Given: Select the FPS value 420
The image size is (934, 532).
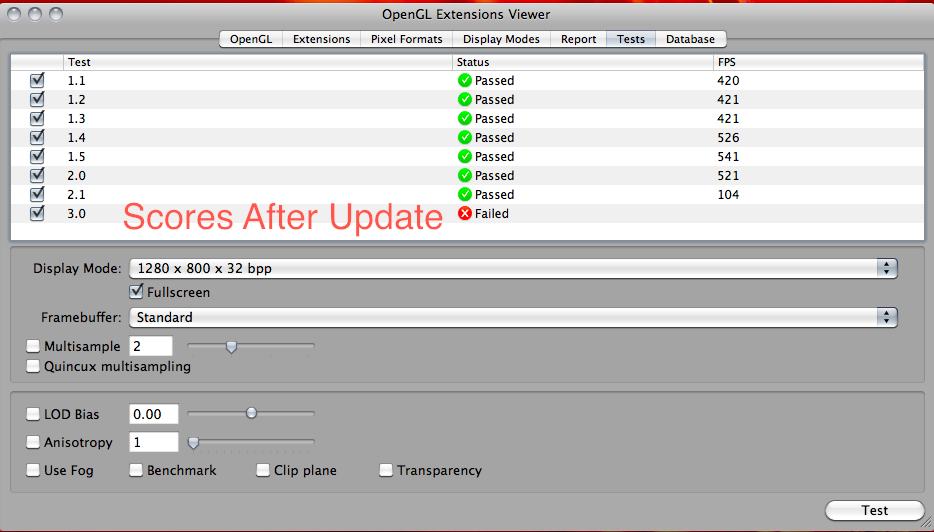Looking at the screenshot, I should (728, 80).
